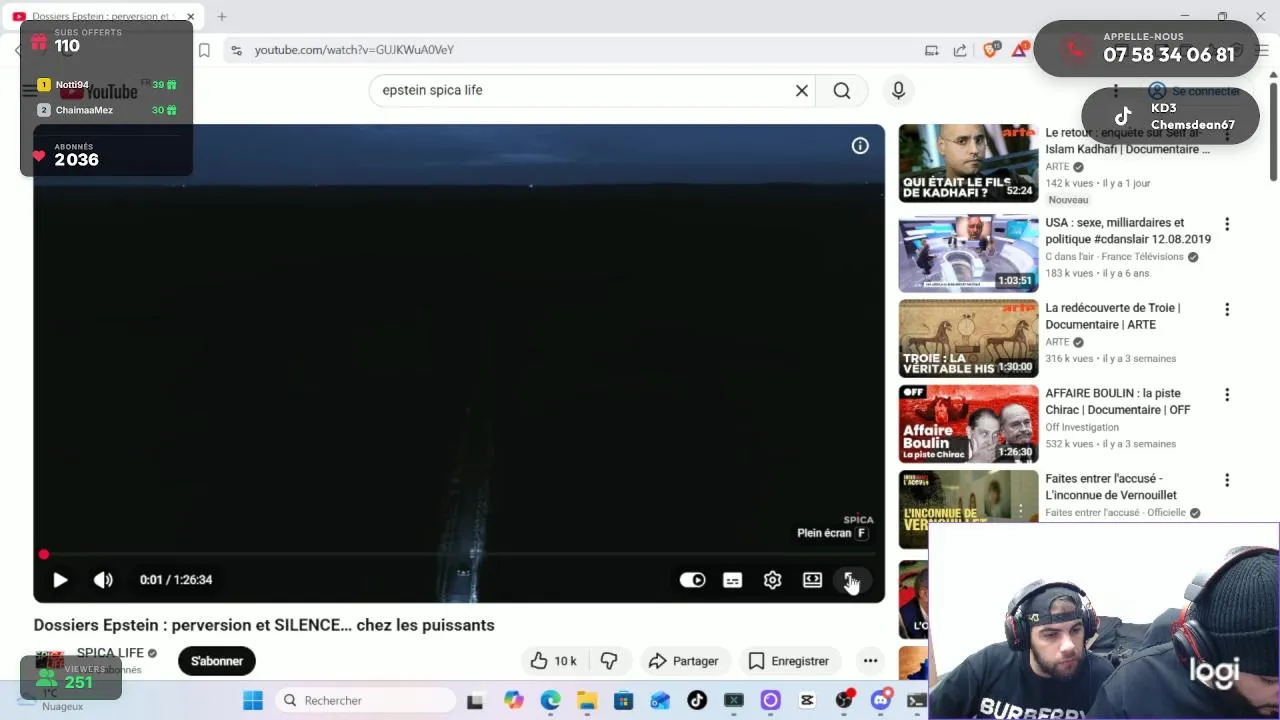1280x720 pixels.
Task: Open options menu for USA sexe video
Action: pos(1227,224)
